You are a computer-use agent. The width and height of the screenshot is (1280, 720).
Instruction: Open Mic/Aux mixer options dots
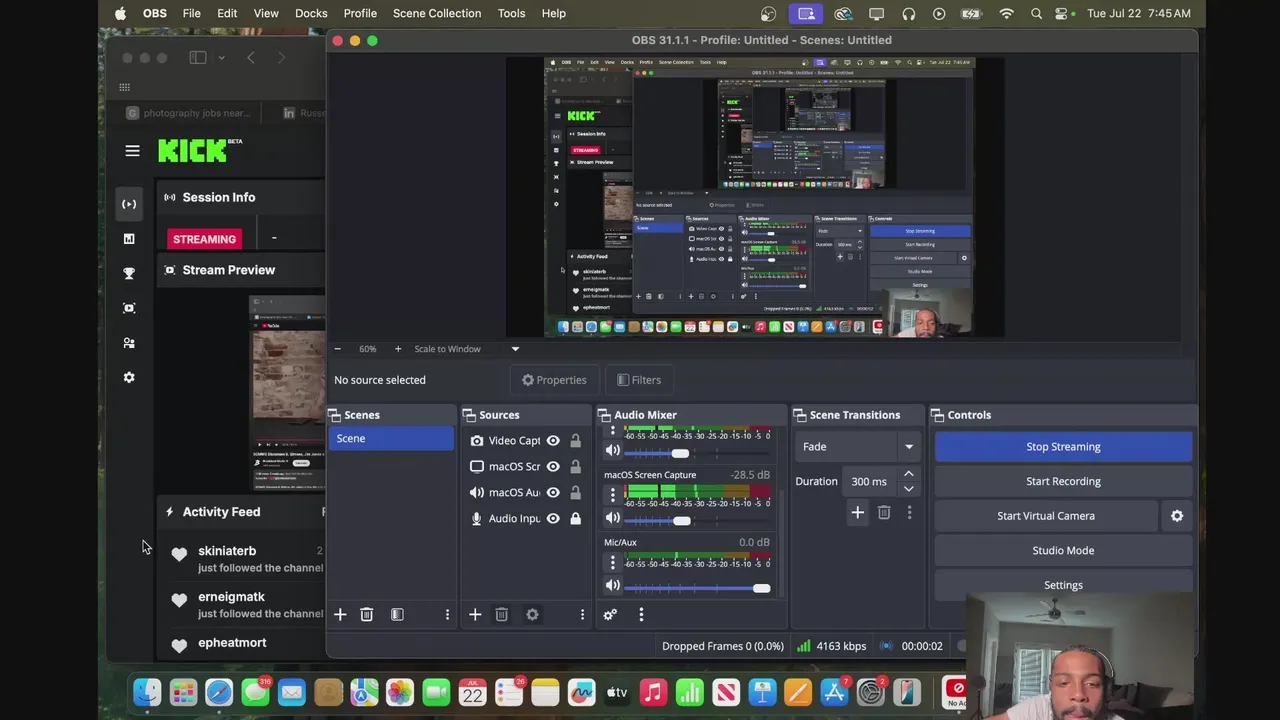(613, 562)
